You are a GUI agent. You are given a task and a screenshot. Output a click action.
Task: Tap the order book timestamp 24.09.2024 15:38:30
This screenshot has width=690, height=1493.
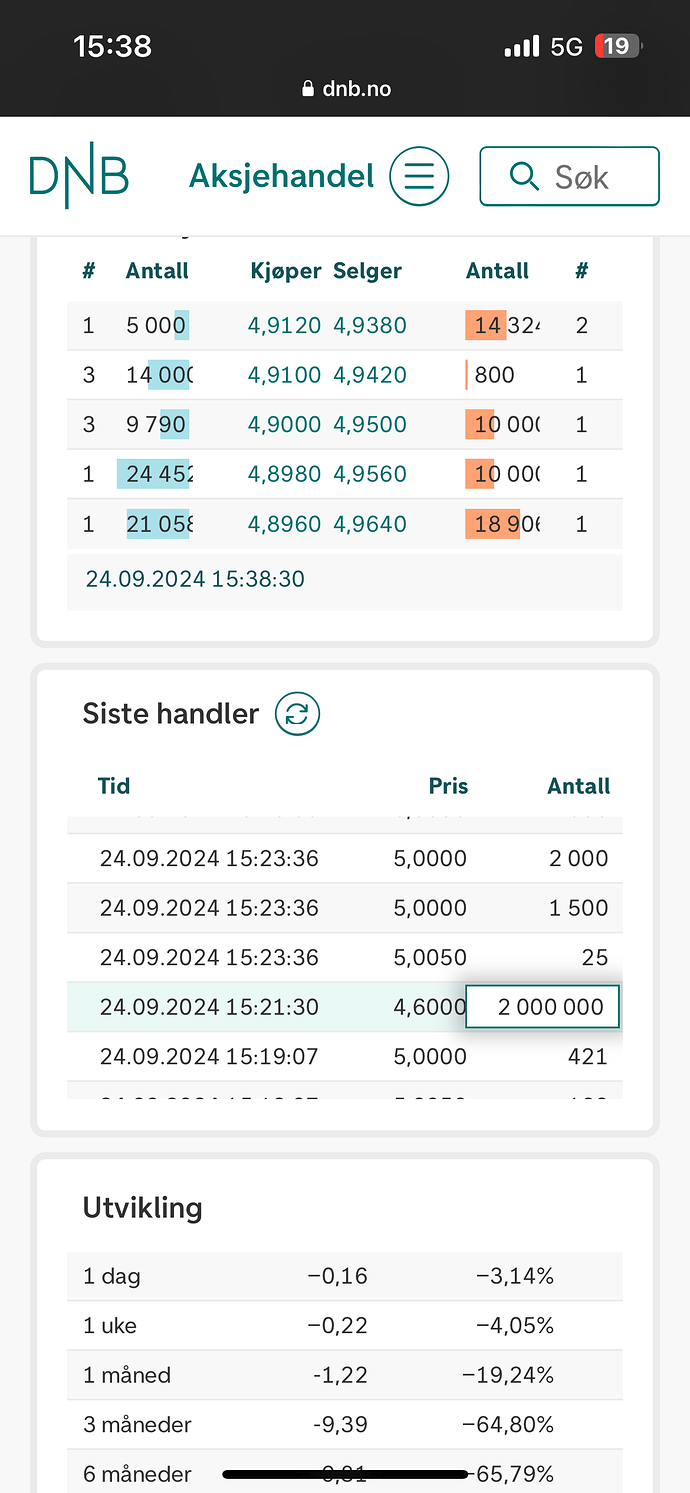(195, 579)
